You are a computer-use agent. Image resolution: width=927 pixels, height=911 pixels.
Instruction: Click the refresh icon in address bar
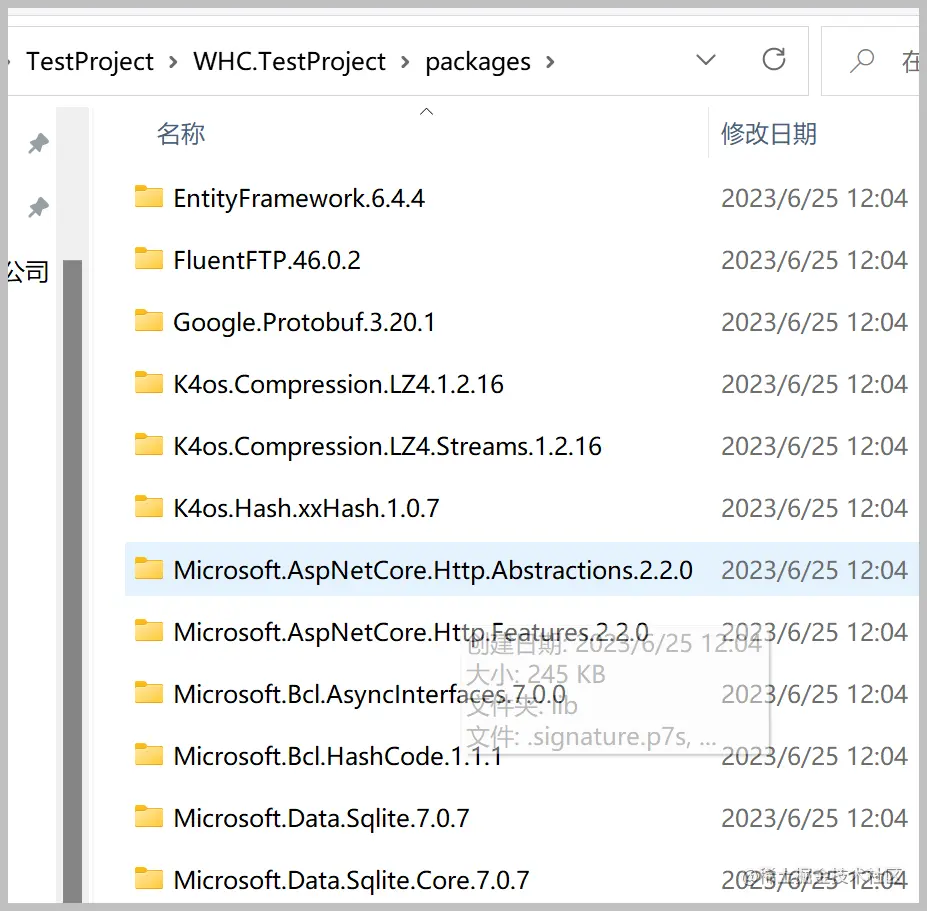773,59
